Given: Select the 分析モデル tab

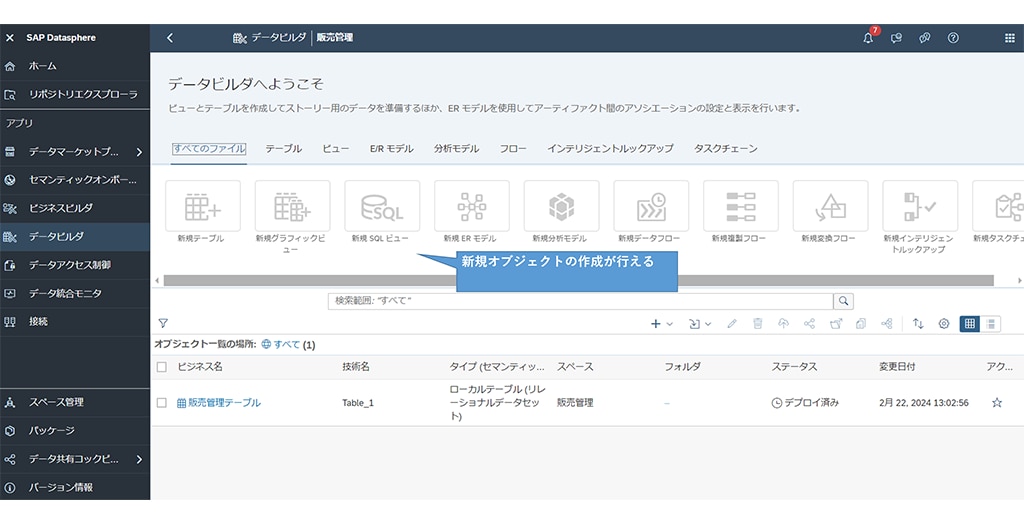Looking at the screenshot, I should click(x=456, y=149).
